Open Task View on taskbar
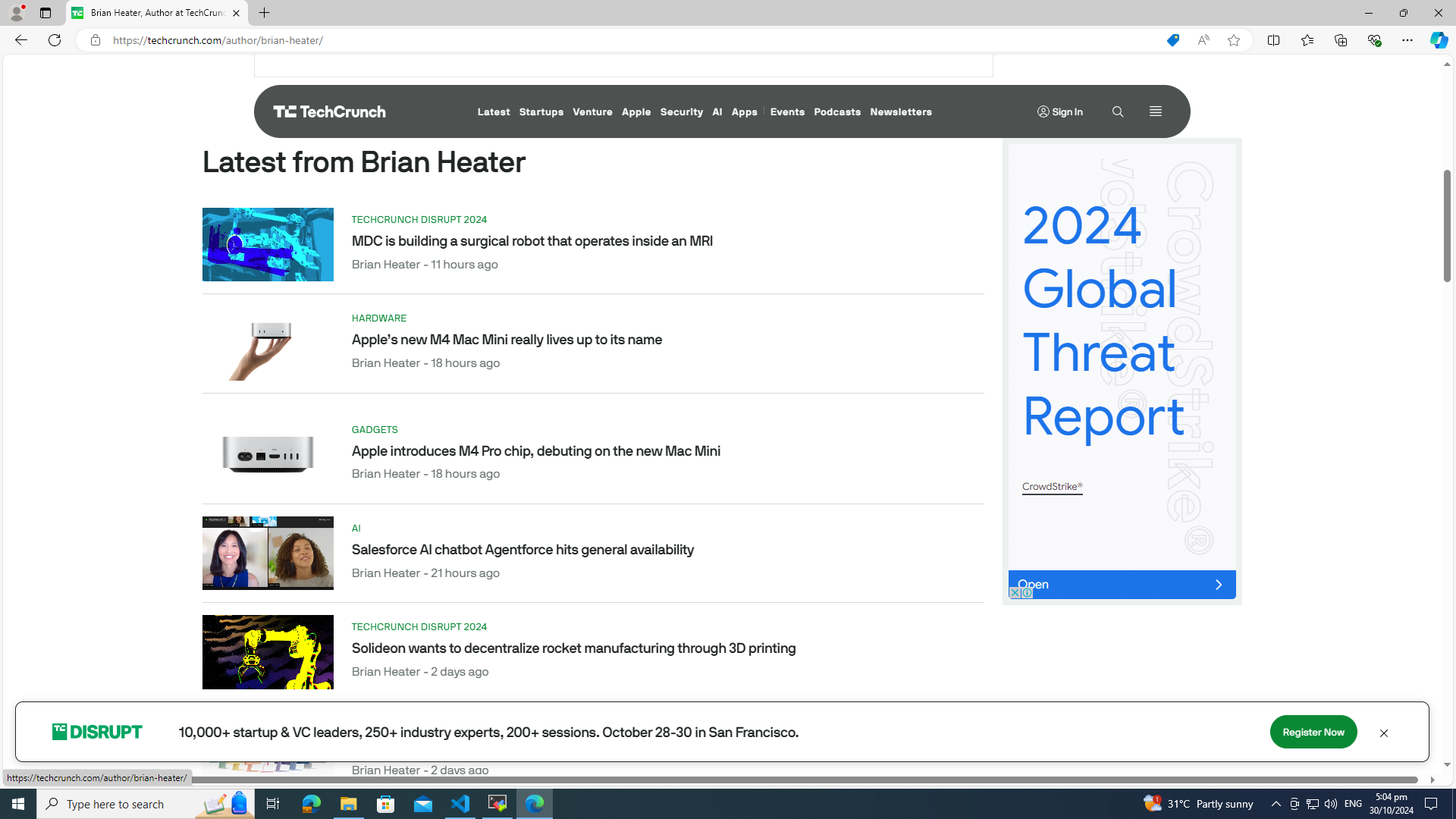 (x=272, y=804)
